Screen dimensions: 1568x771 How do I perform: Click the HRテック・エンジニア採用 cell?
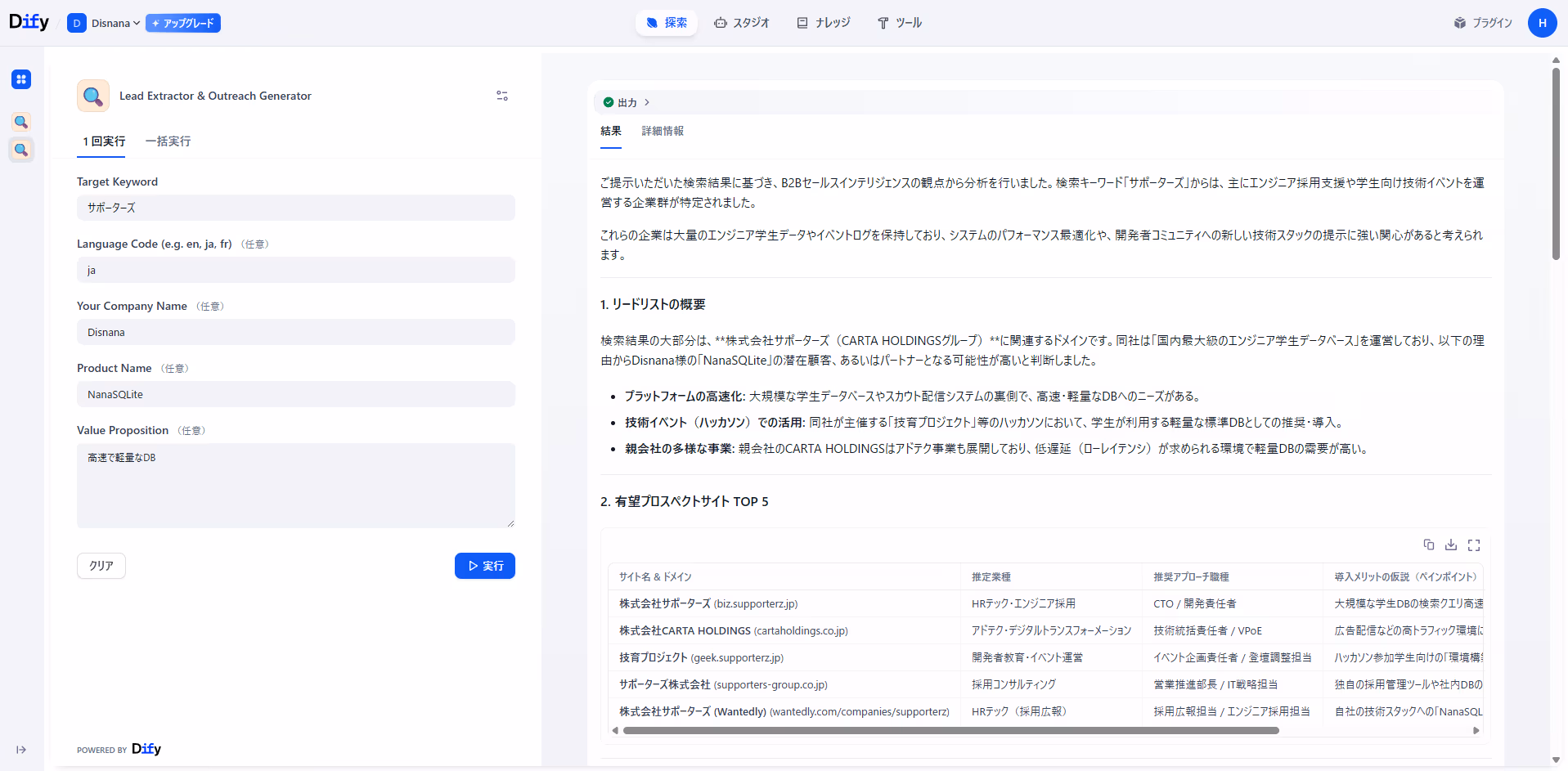point(1051,603)
